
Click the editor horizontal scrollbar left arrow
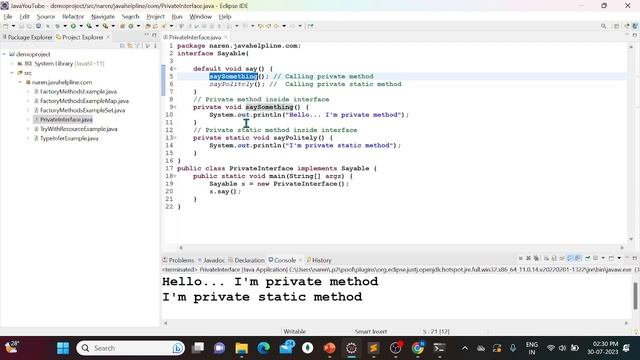181,247
